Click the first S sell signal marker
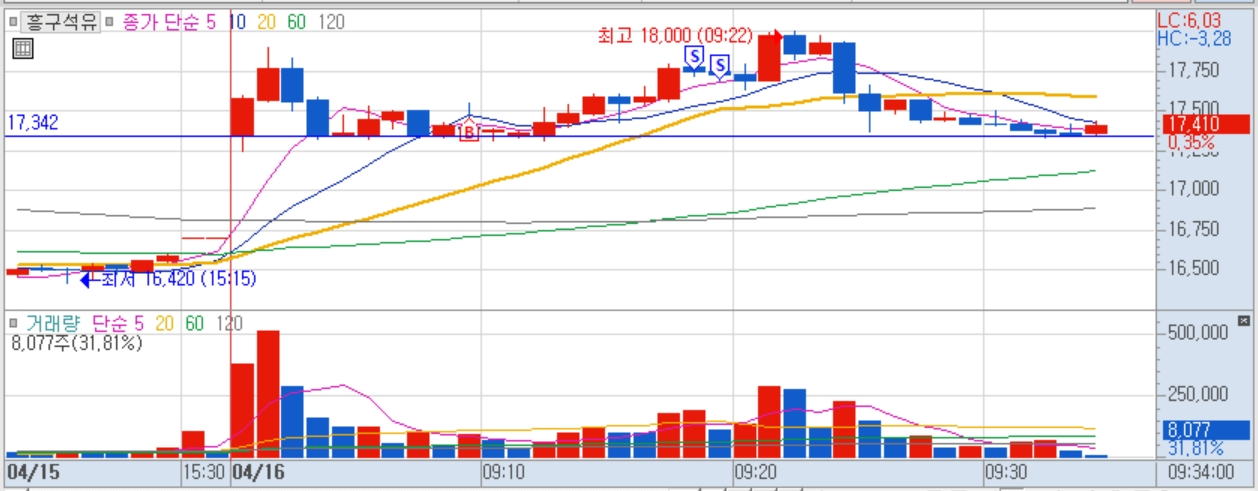 pyautogui.click(x=692, y=56)
